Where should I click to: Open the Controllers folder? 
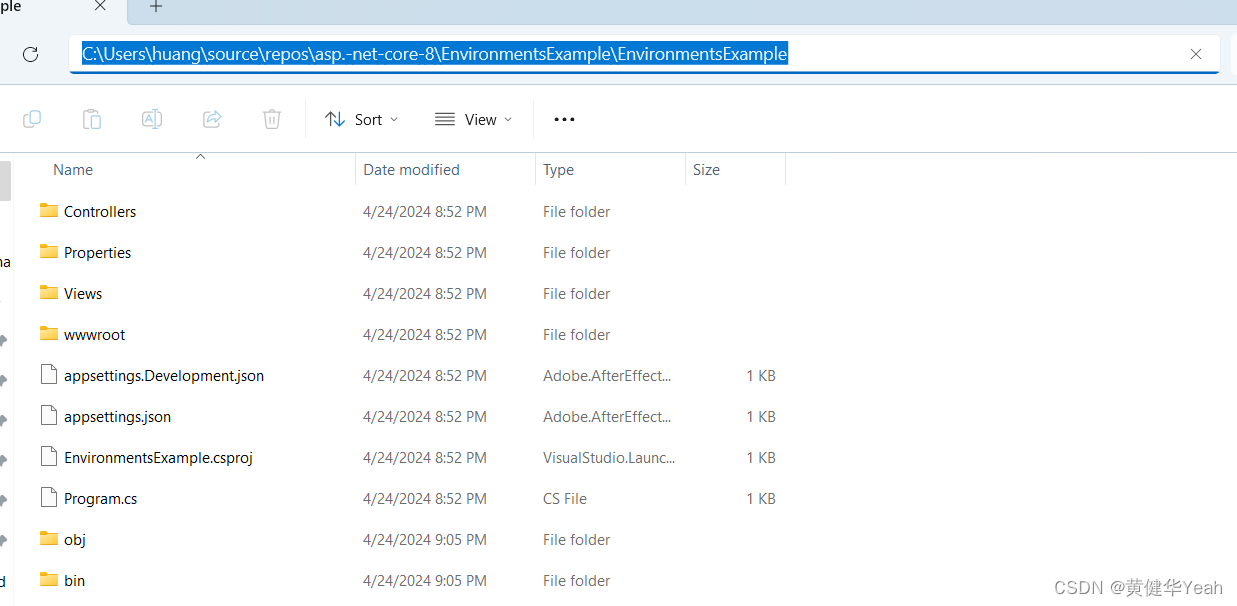tap(99, 211)
